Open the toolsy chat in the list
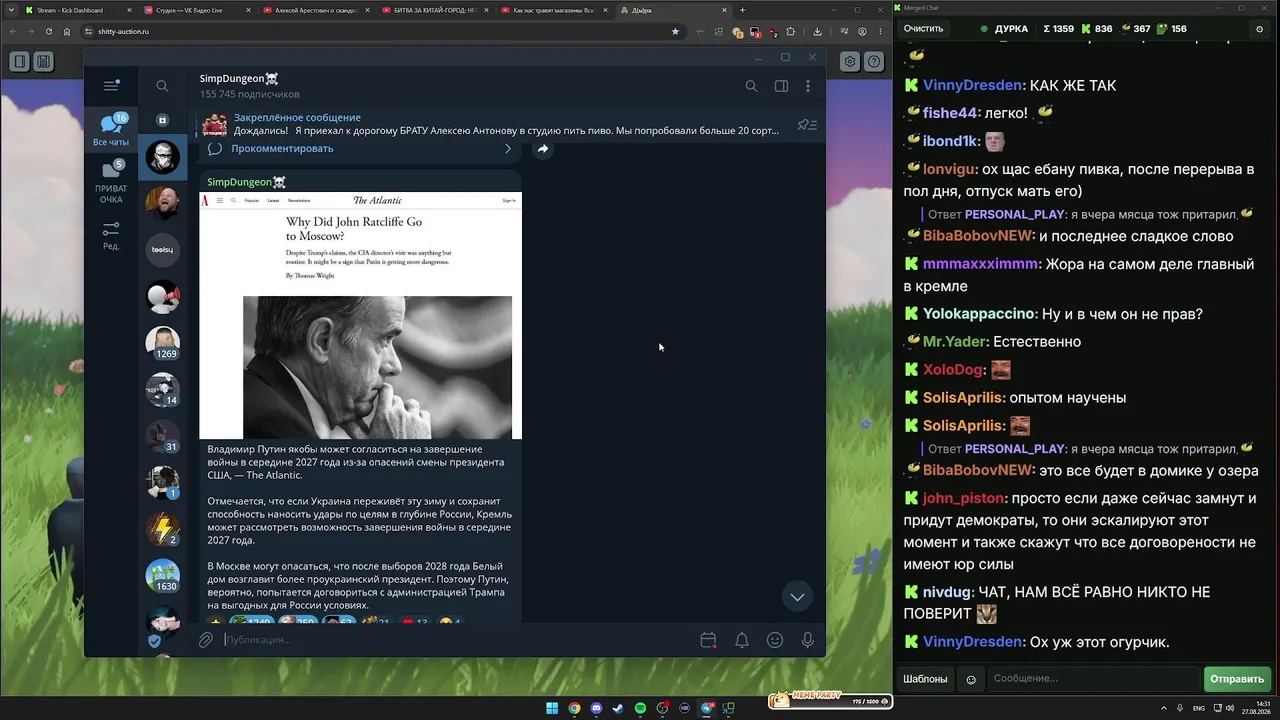1280x720 pixels. (162, 250)
